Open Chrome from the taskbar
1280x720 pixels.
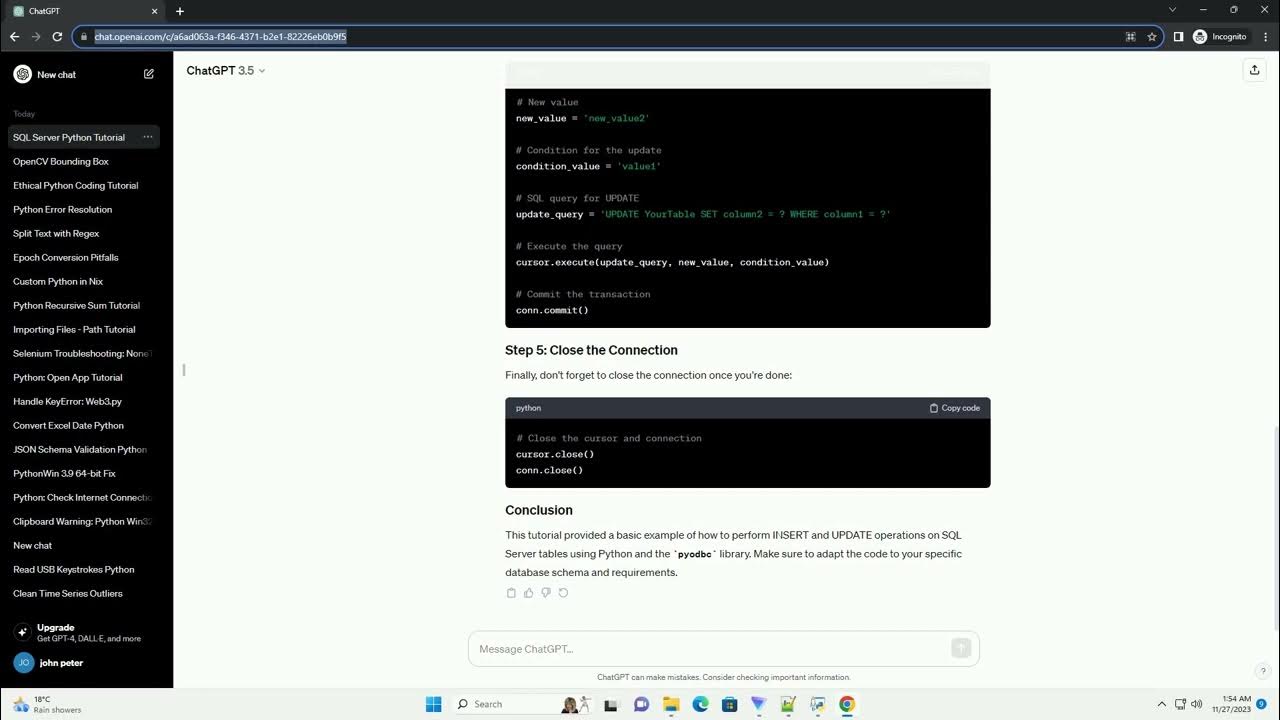(847, 704)
